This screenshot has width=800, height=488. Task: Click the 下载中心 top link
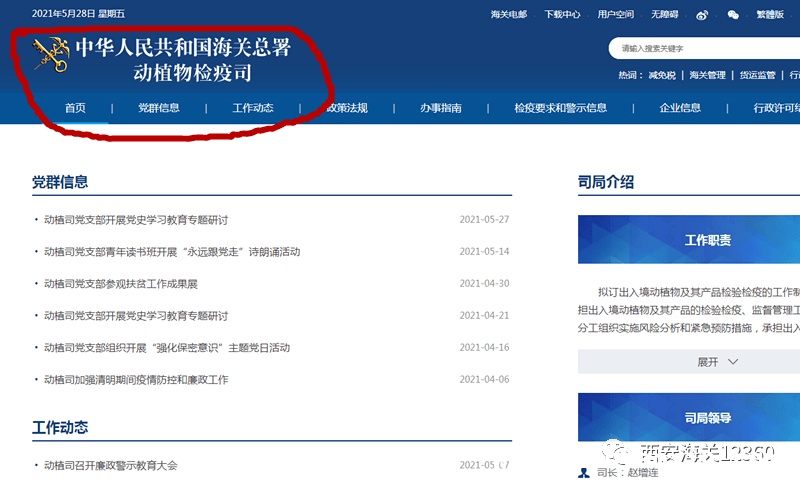[x=562, y=14]
